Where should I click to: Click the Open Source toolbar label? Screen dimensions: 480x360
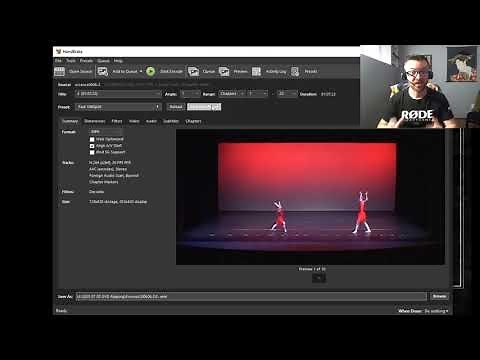click(80, 71)
